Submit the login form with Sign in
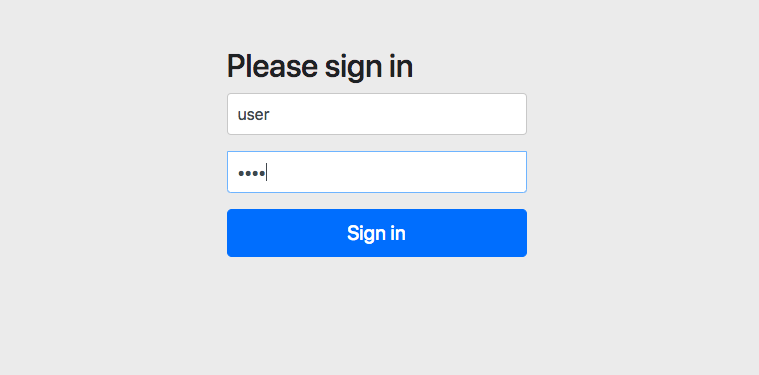The width and height of the screenshot is (759, 375). click(x=377, y=233)
